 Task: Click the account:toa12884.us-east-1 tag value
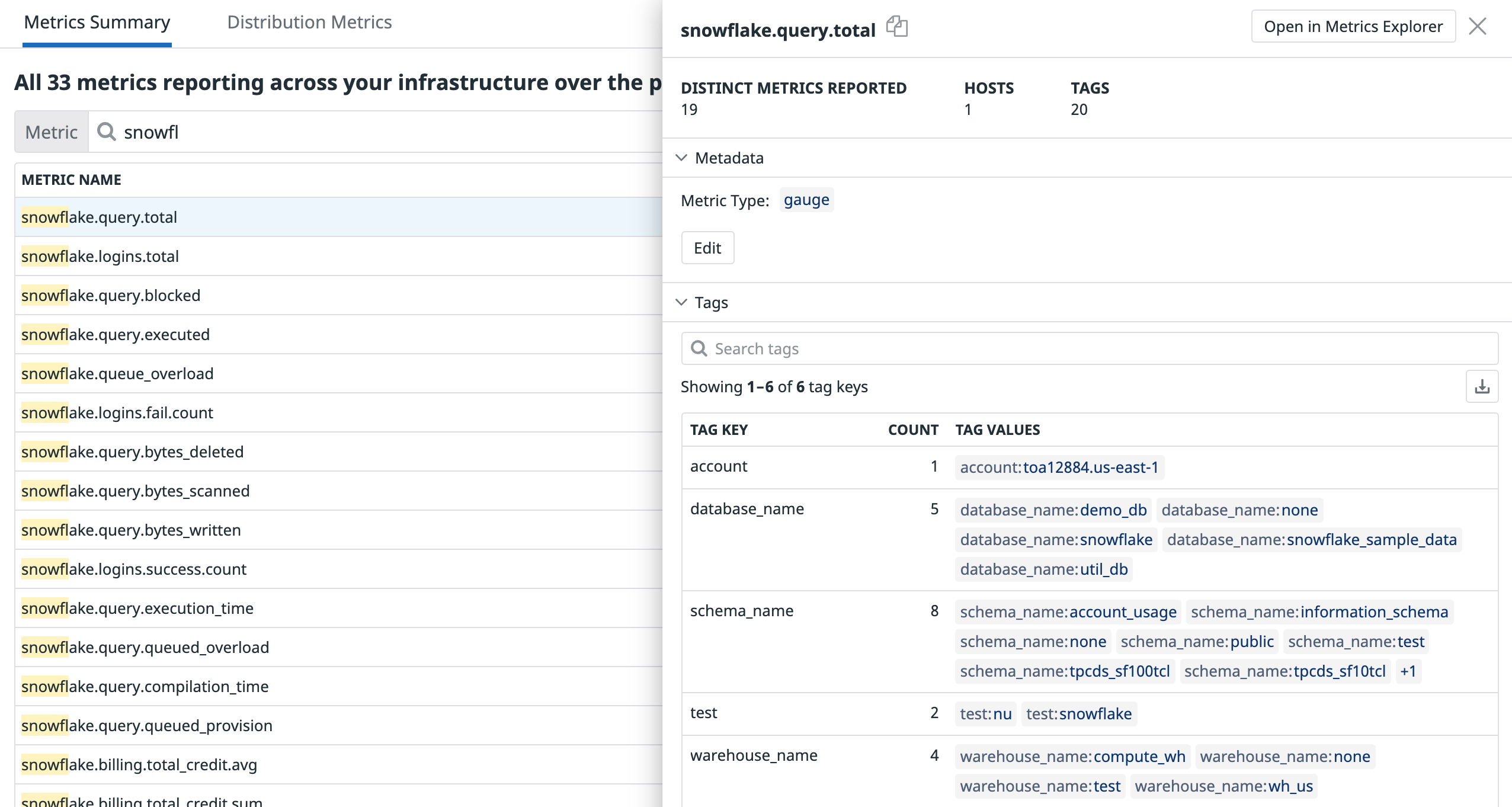pos(1059,467)
